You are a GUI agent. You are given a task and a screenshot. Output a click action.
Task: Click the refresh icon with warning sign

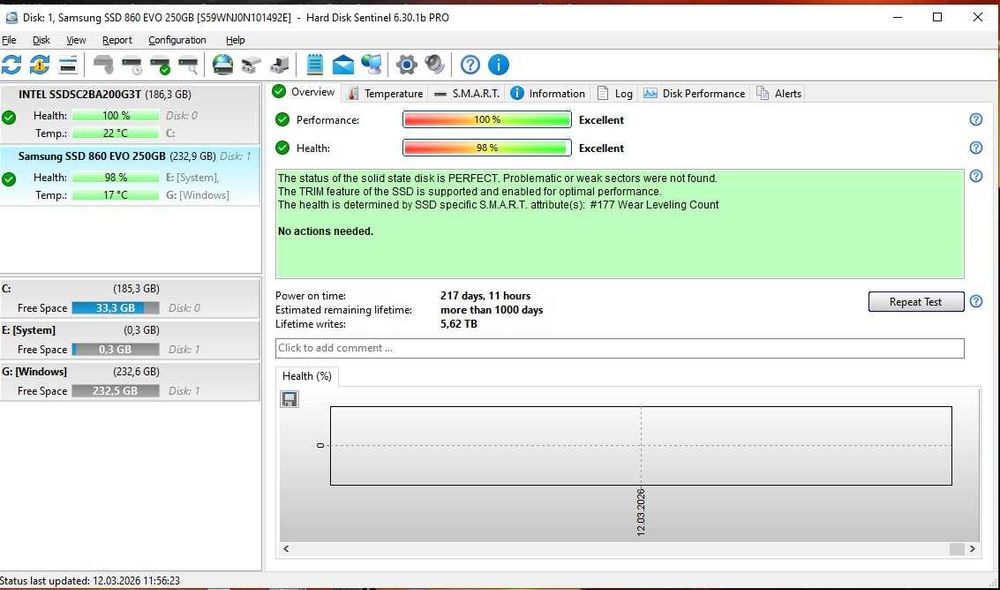click(x=40, y=64)
